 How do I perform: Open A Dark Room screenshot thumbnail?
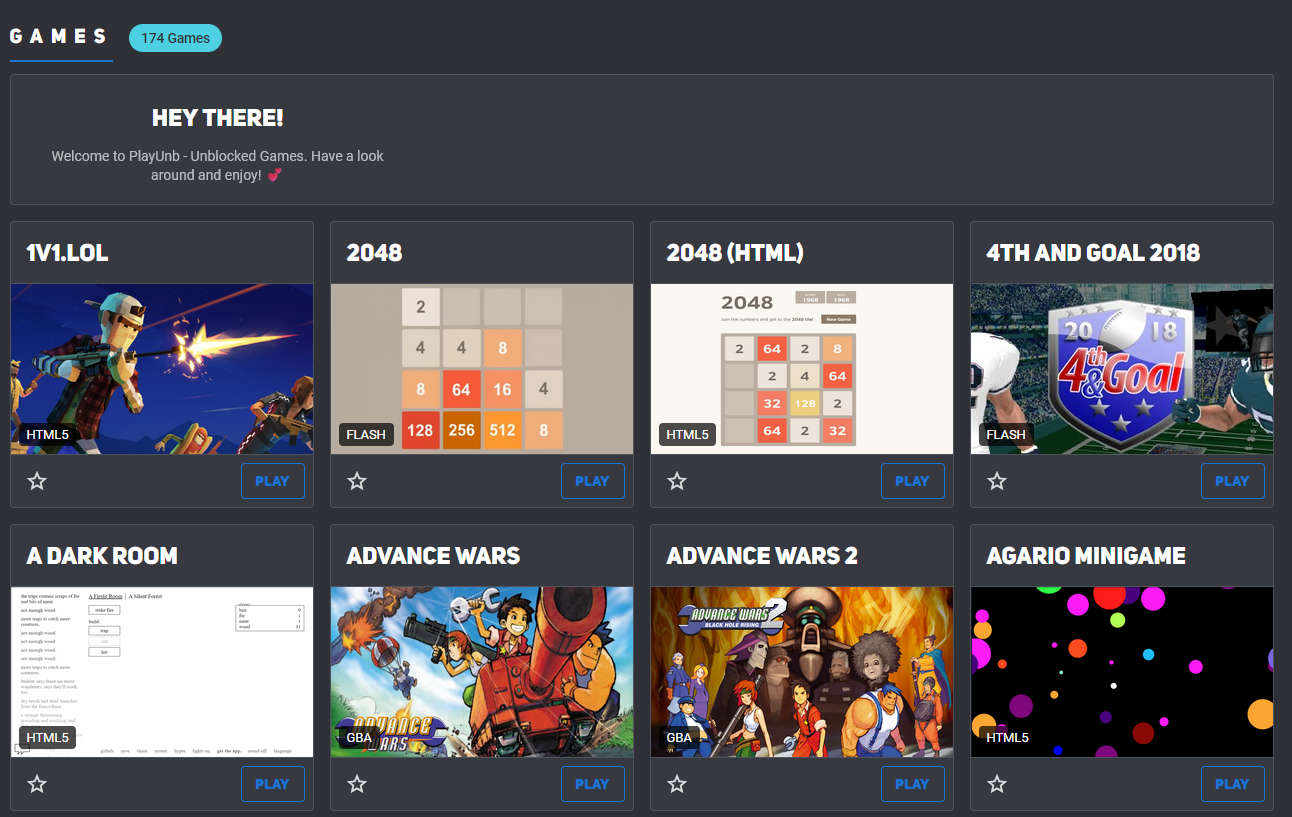162,672
